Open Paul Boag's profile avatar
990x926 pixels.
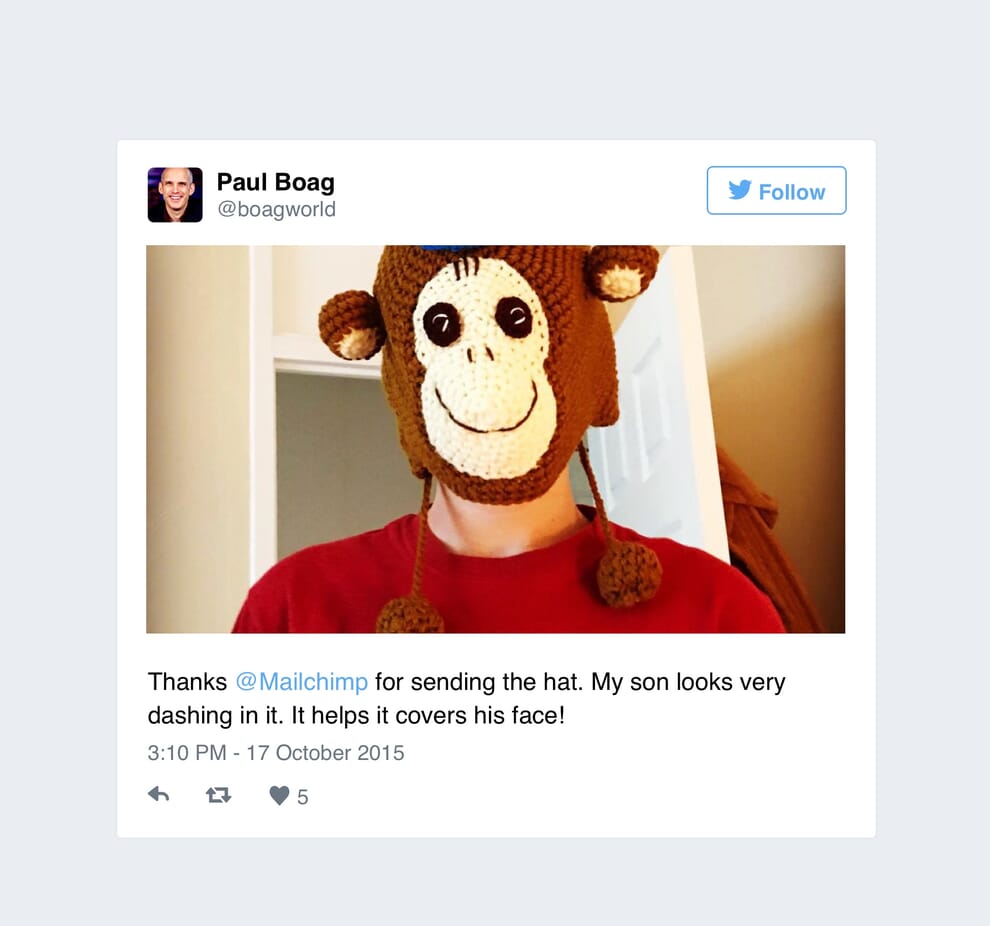tap(175, 194)
